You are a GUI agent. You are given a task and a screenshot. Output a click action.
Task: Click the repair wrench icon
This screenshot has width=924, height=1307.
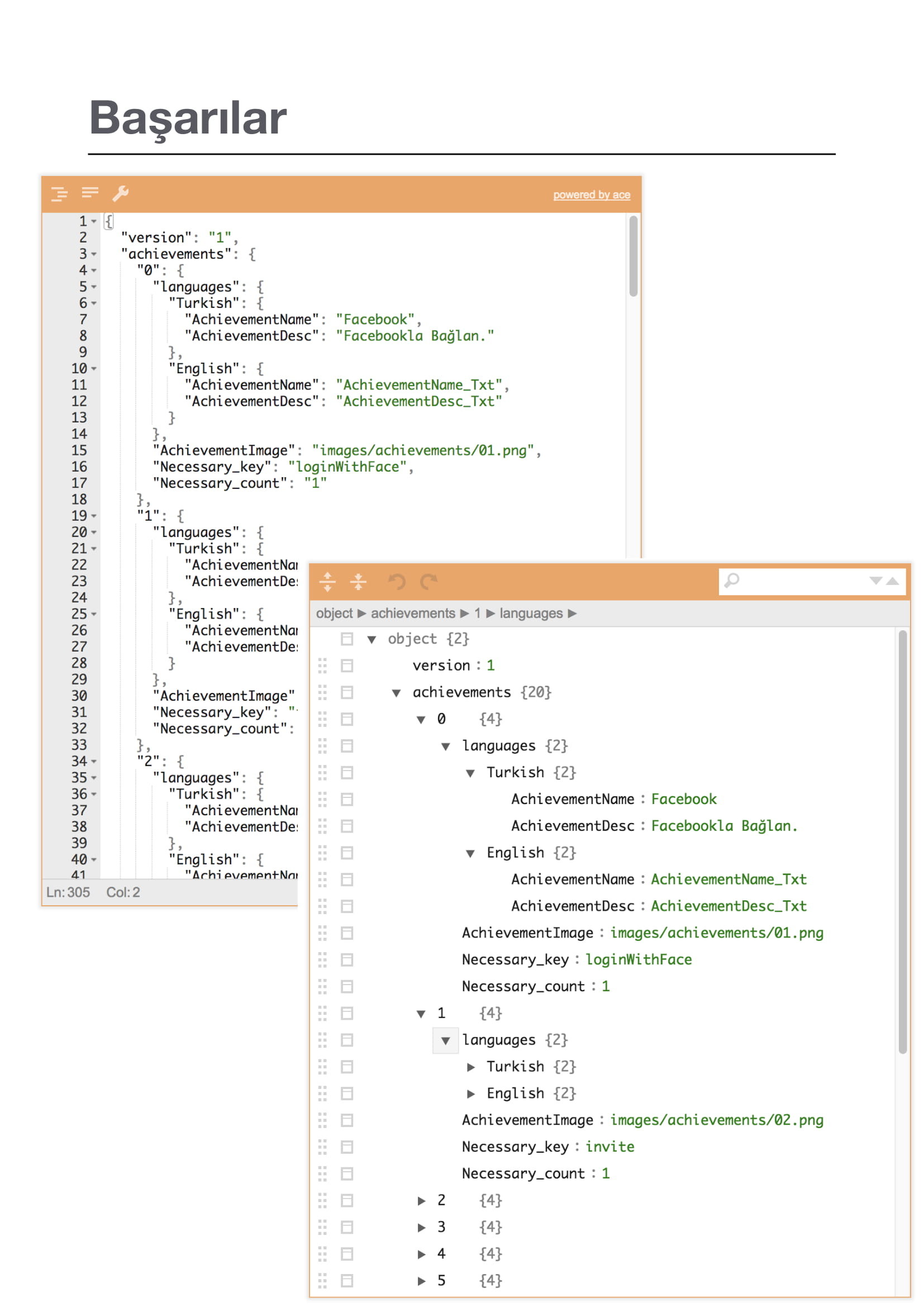click(120, 193)
